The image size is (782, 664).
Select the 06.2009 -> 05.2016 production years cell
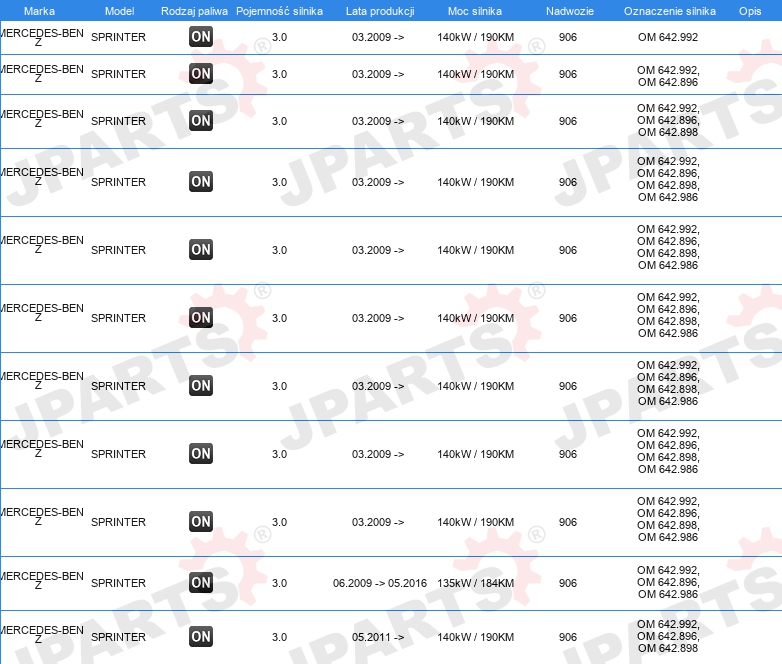coord(380,583)
